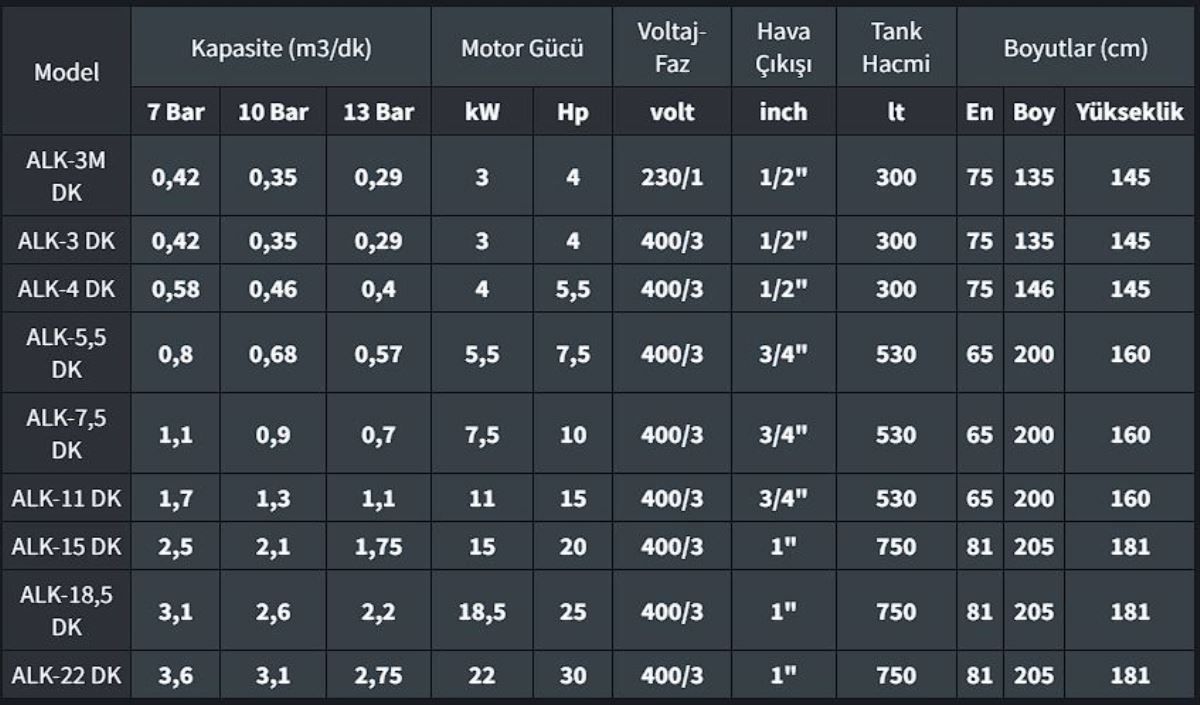Click 2,1 value in ALK-15 DK row

272,548
